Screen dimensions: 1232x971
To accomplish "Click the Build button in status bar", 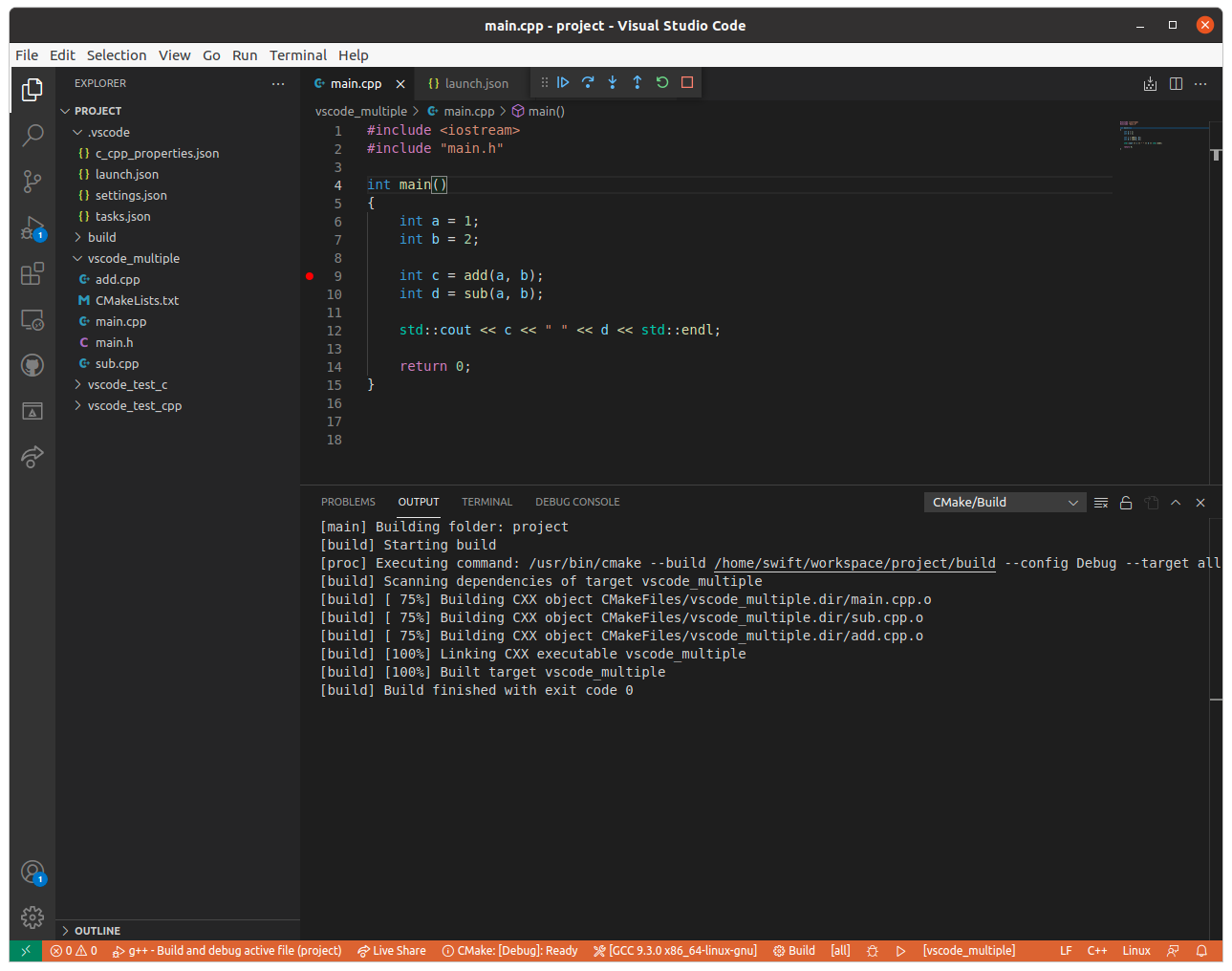I will (x=794, y=951).
